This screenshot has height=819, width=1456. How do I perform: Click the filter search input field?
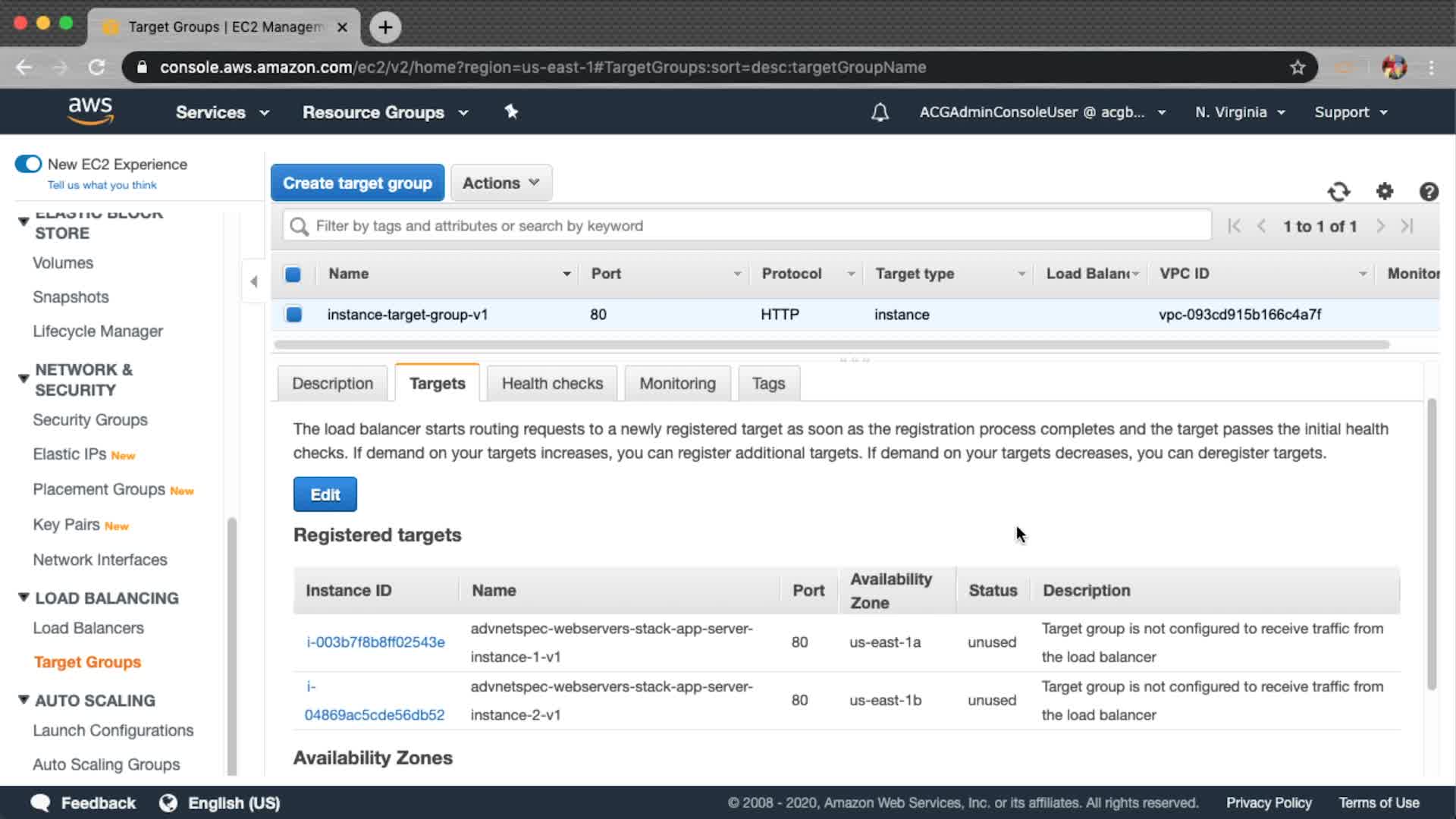(747, 226)
